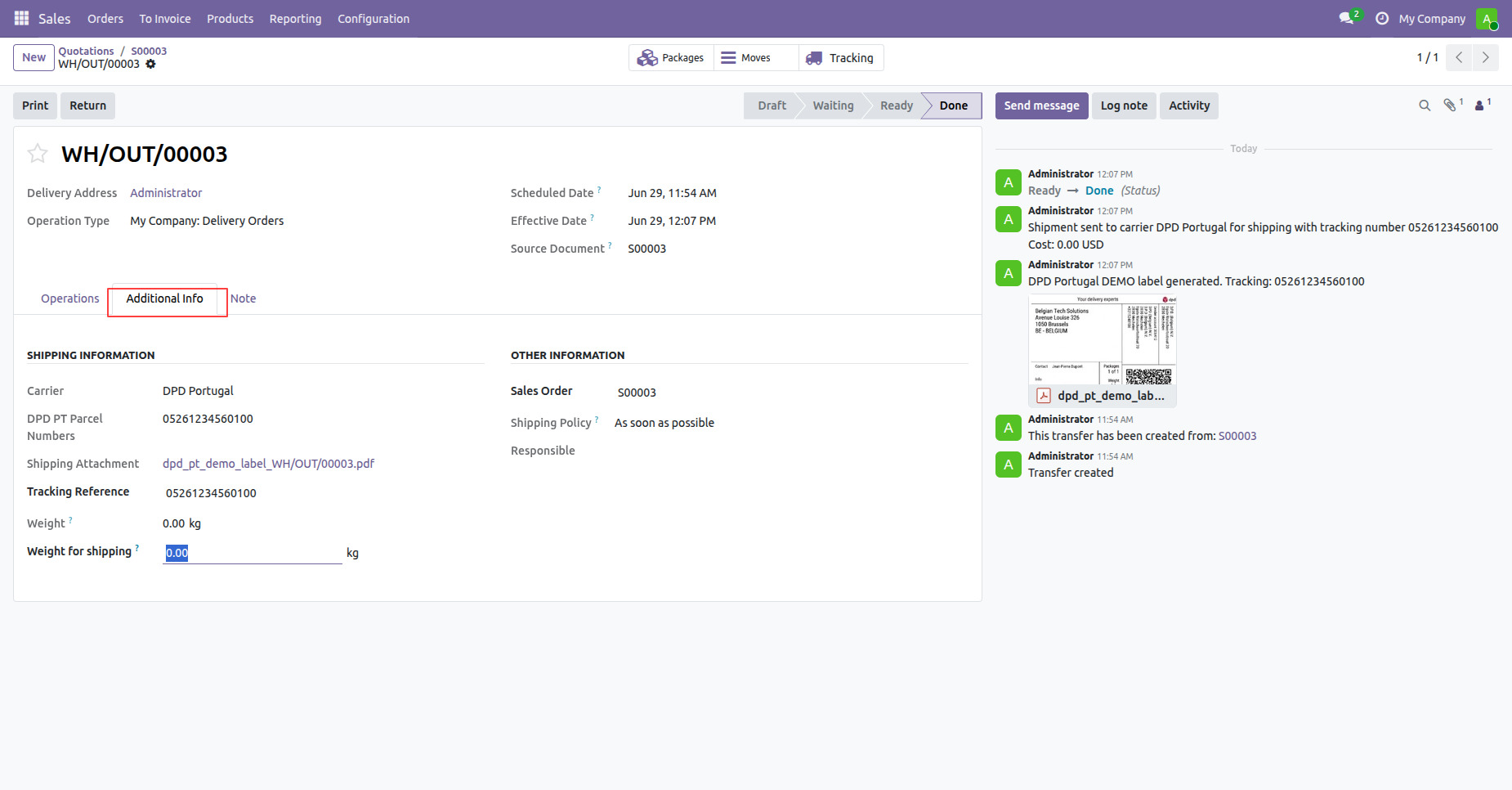Select the Waiting status stage
1512x790 pixels.
pyautogui.click(x=833, y=105)
